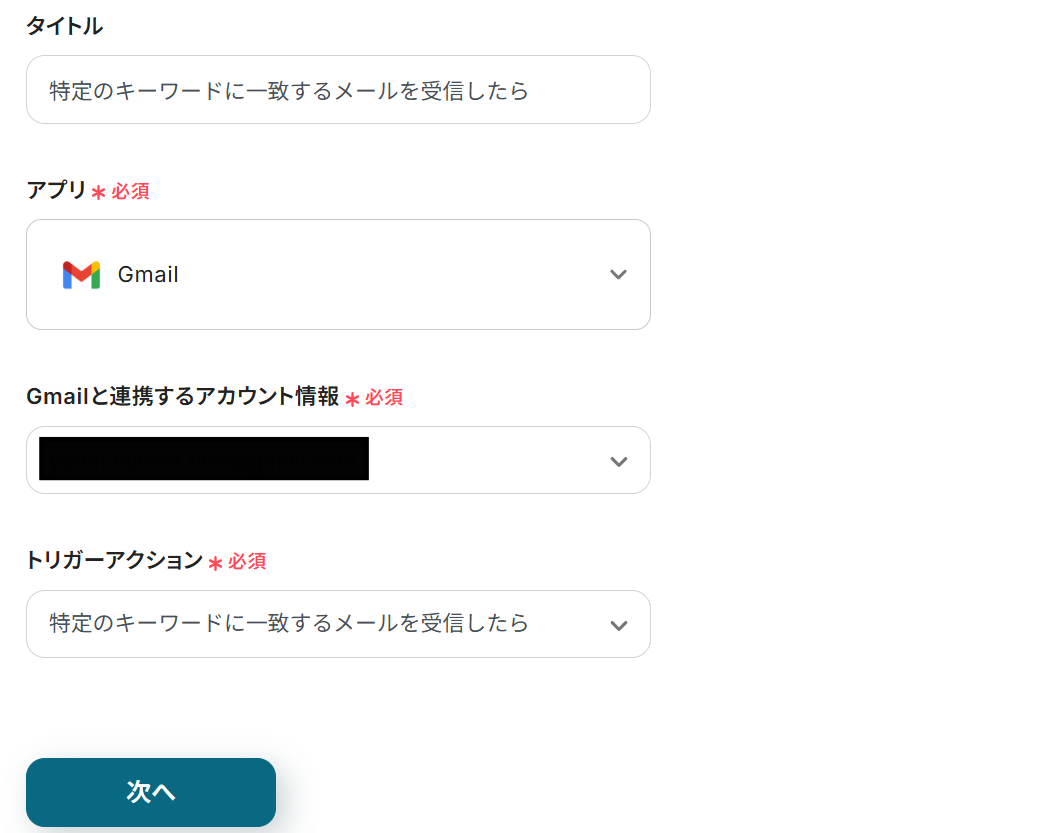This screenshot has height=833, width=1060.
Task: Open the アプリ dropdown showing Gmail
Action: pos(338,275)
